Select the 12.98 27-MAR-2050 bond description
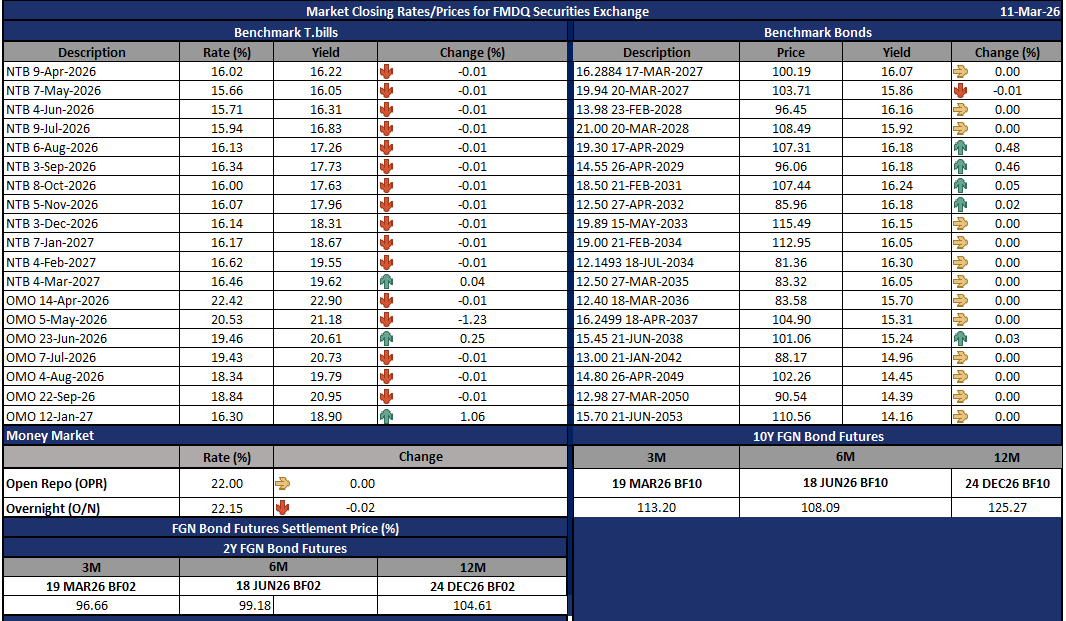Viewport: 1066px width, 621px height. coord(656,397)
